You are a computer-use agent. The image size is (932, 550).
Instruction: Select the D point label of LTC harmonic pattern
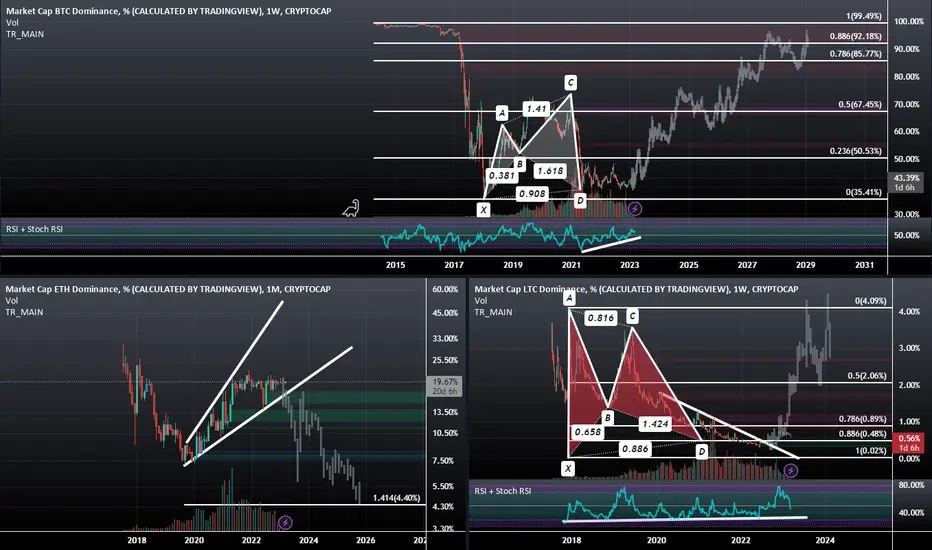point(702,451)
